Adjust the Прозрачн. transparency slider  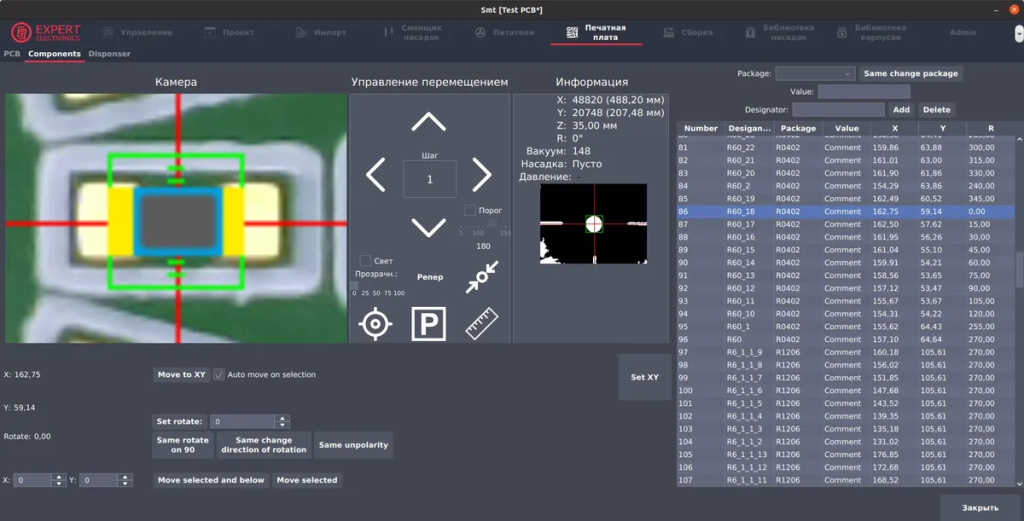[x=355, y=285]
